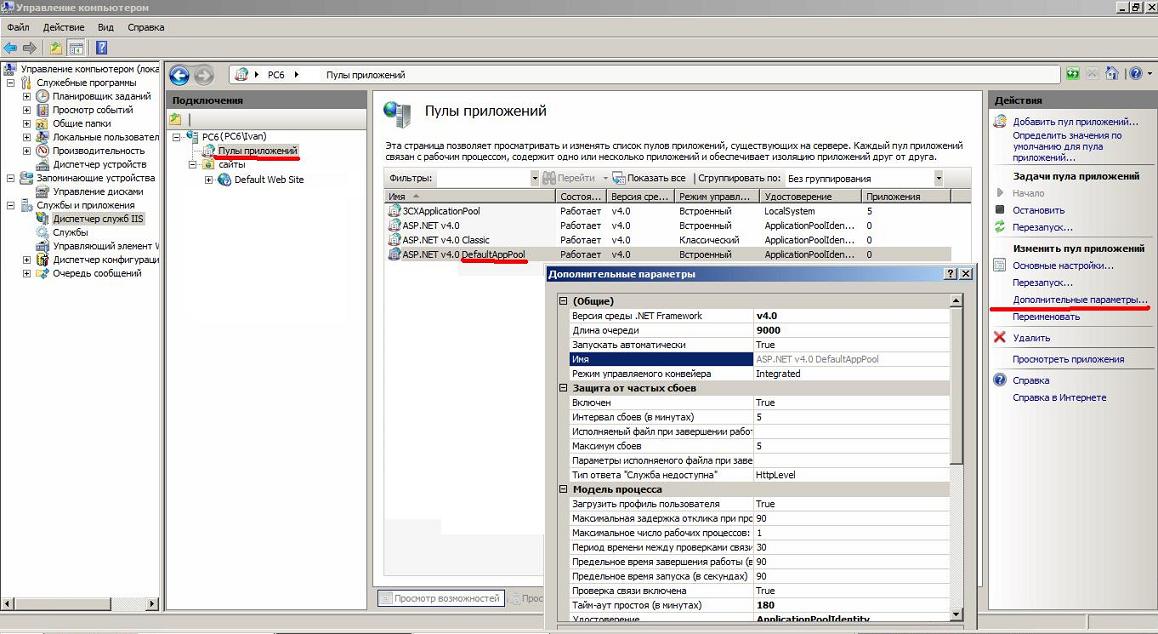Click the help question mark toolbar icon
1158x634 pixels.
(x=102, y=47)
